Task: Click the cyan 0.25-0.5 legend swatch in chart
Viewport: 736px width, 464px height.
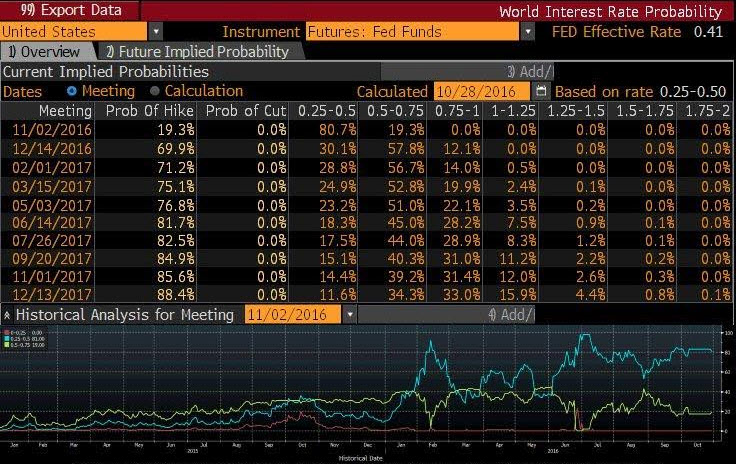Action: pyautogui.click(x=7, y=337)
